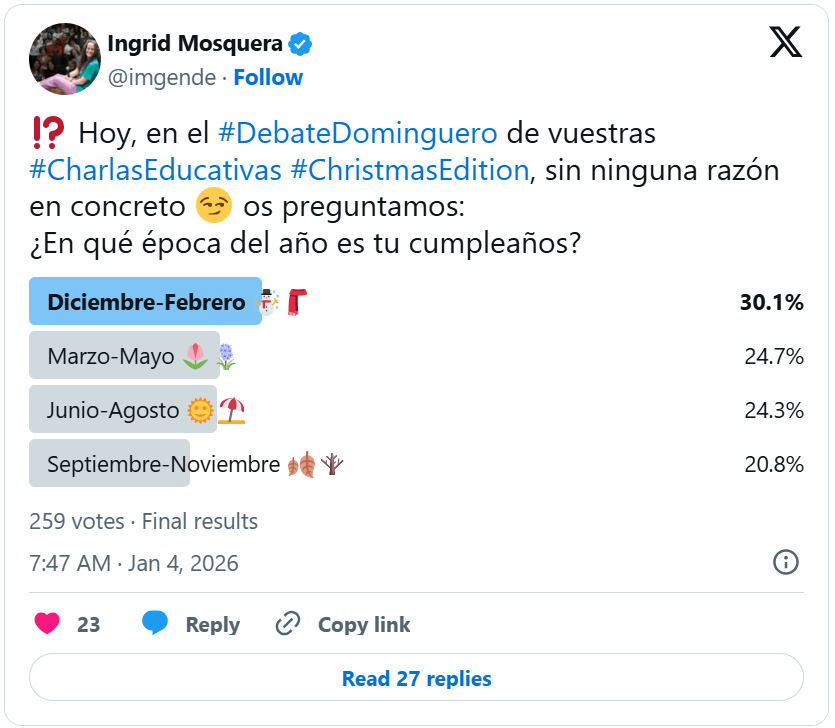Click the Follow link

pyautogui.click(x=268, y=78)
